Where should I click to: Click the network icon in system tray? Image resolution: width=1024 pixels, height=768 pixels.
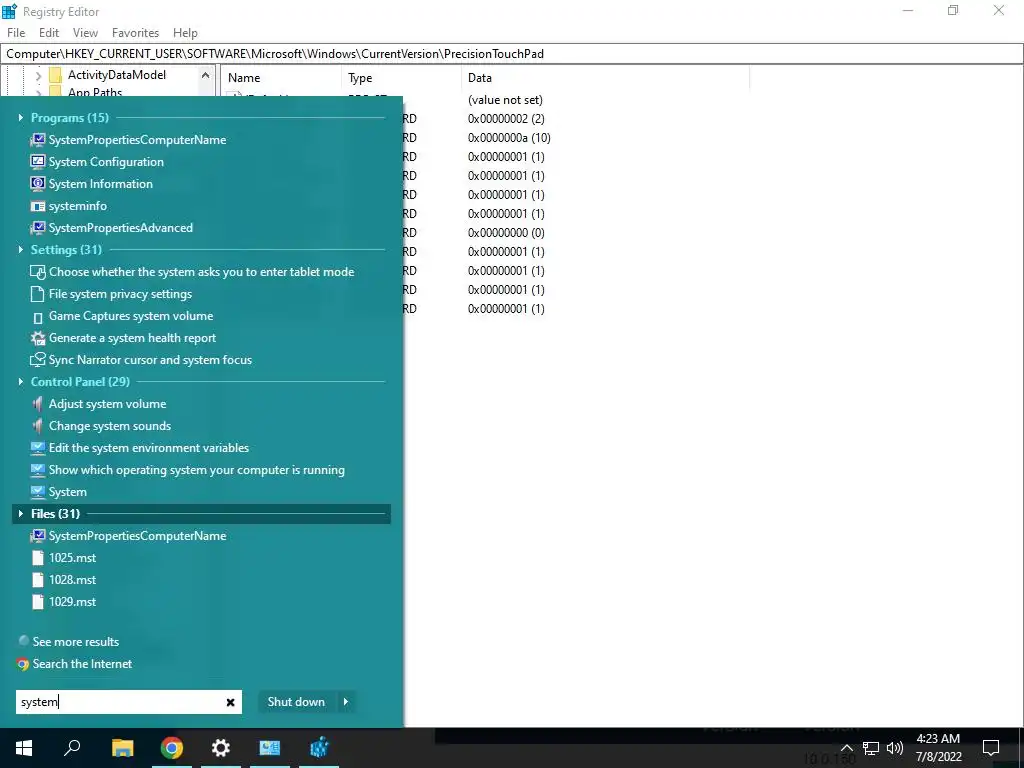(x=871, y=748)
